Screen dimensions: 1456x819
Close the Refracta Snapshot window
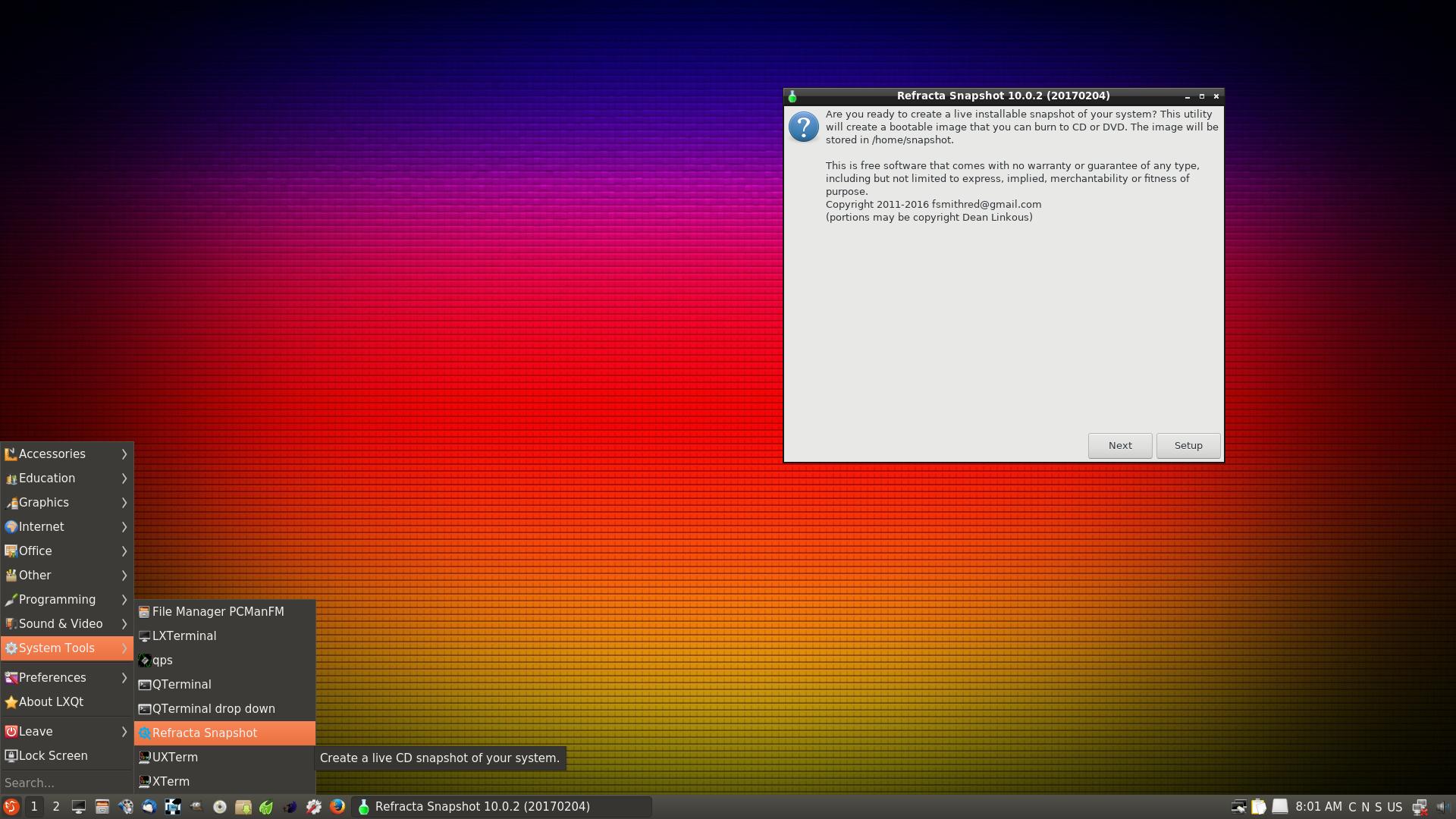pos(1216,96)
